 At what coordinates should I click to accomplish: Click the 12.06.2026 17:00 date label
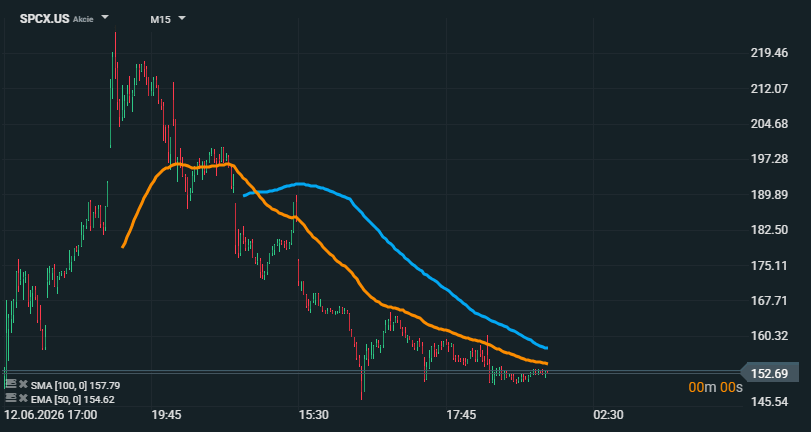pyautogui.click(x=51, y=415)
